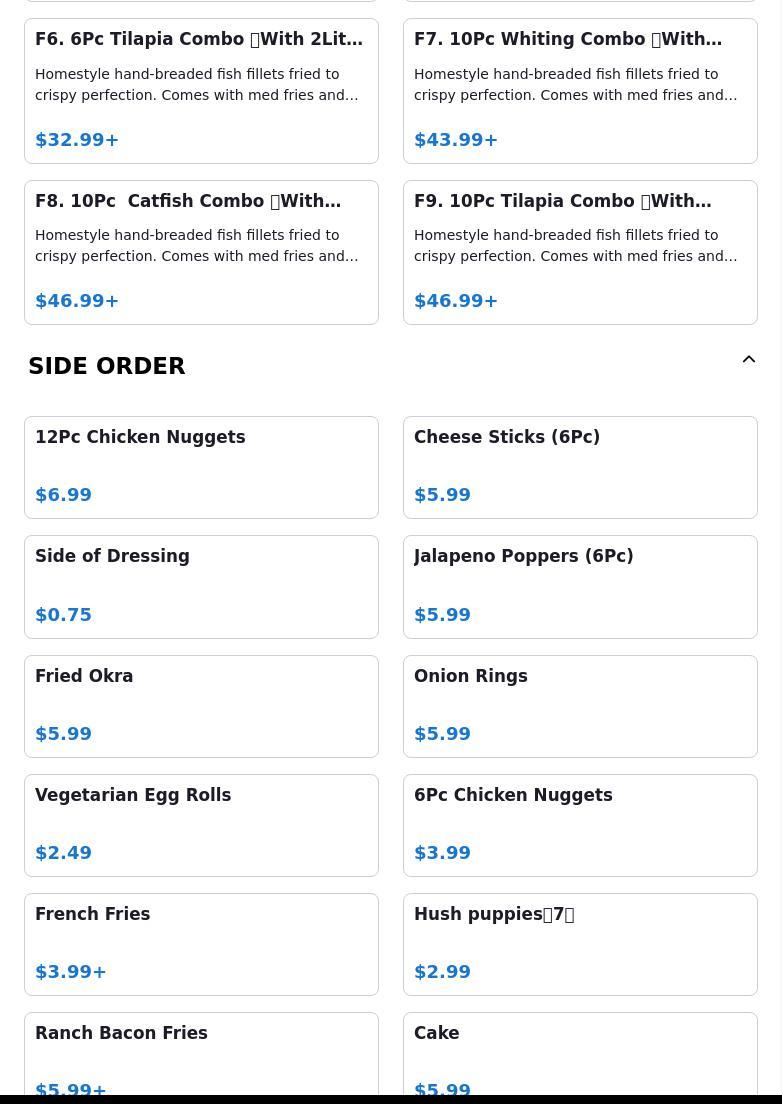Select Hush puppies item
The height and width of the screenshot is (1104, 782).
580,944
